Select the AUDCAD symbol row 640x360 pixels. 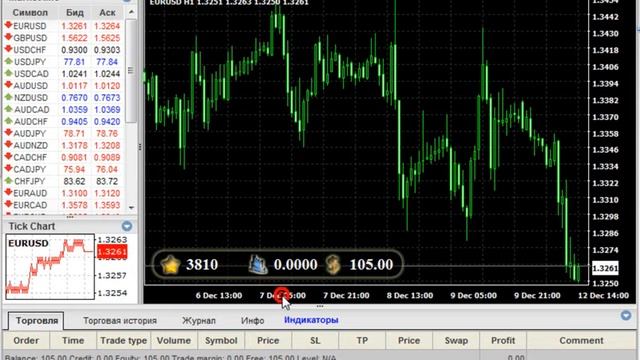coord(63,109)
